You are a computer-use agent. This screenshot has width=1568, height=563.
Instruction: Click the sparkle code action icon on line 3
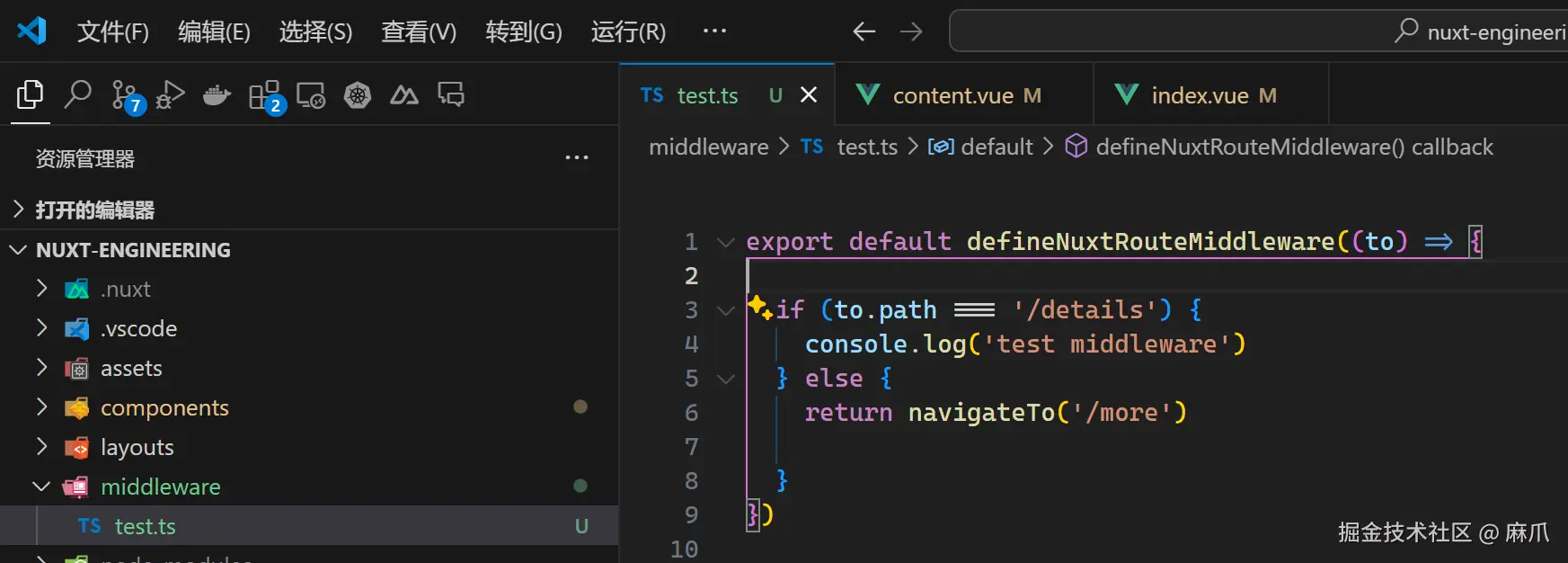[759, 308]
